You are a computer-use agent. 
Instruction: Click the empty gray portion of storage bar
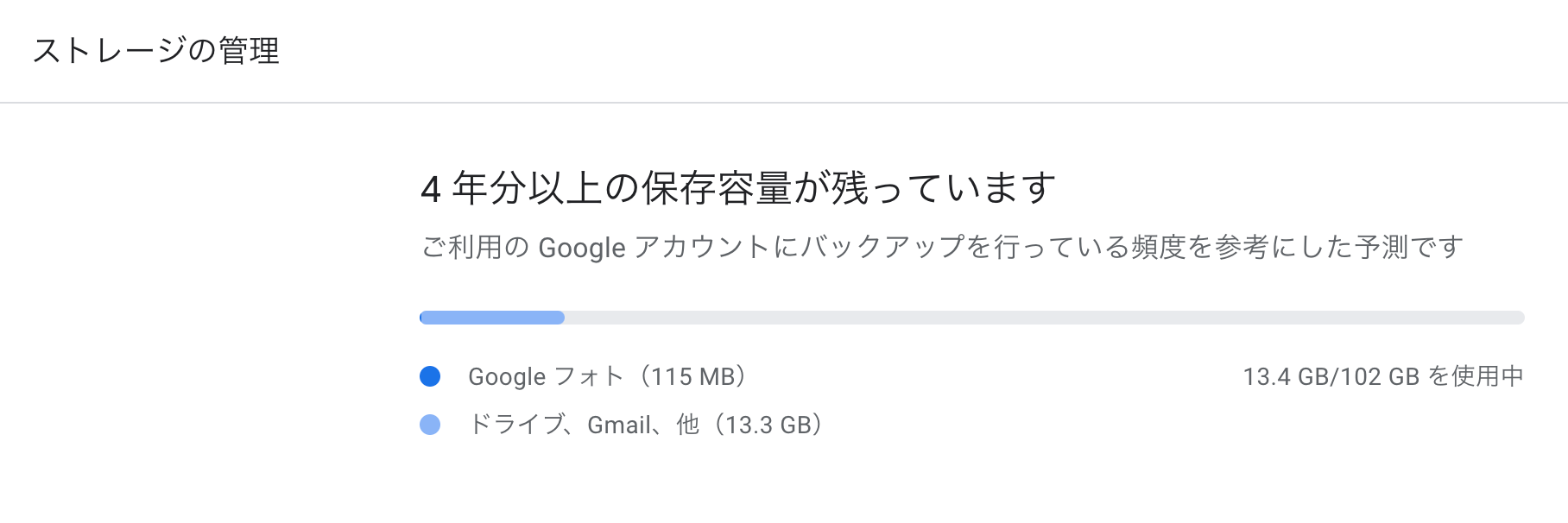coord(1045,318)
